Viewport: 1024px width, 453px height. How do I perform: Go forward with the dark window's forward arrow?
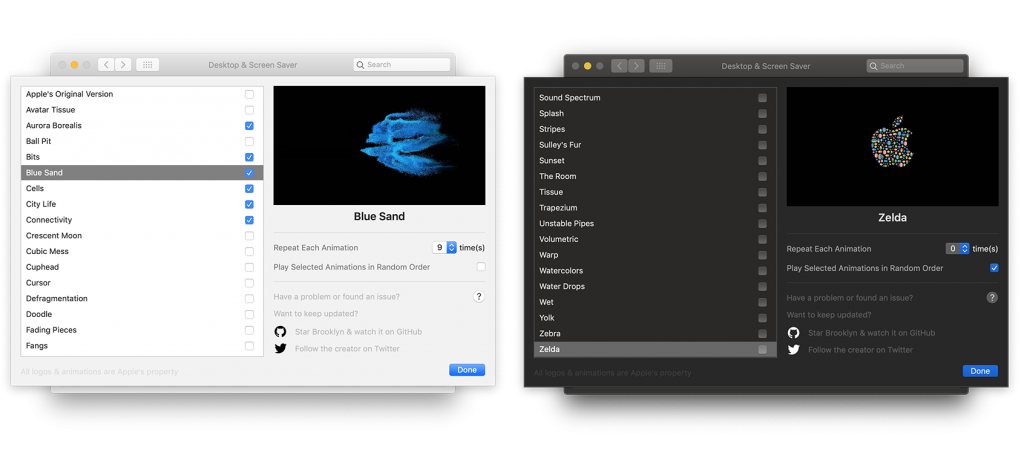(x=636, y=66)
